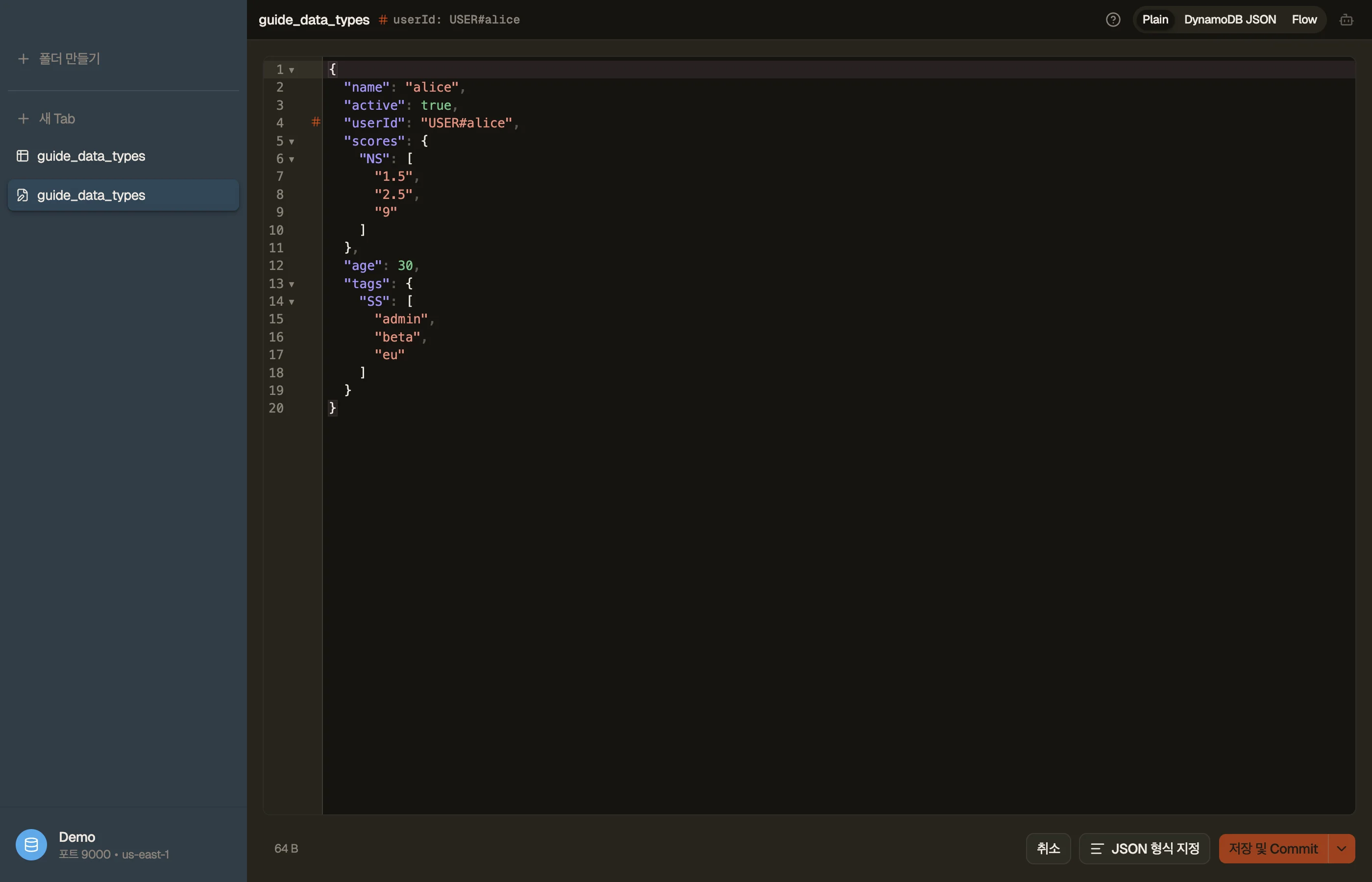Click the 취소 cancel button

pyautogui.click(x=1048, y=849)
